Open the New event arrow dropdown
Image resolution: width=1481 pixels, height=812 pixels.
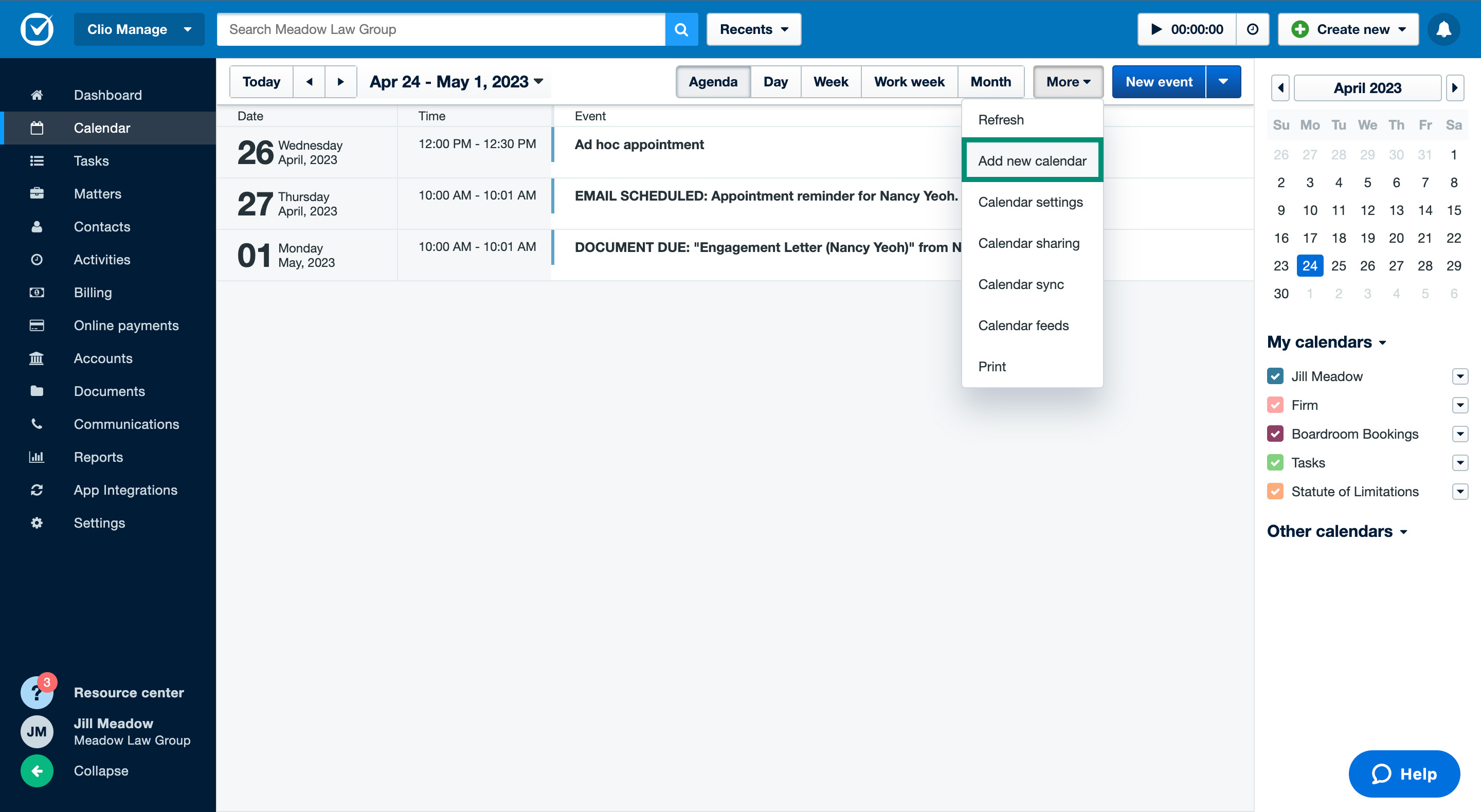click(1223, 82)
